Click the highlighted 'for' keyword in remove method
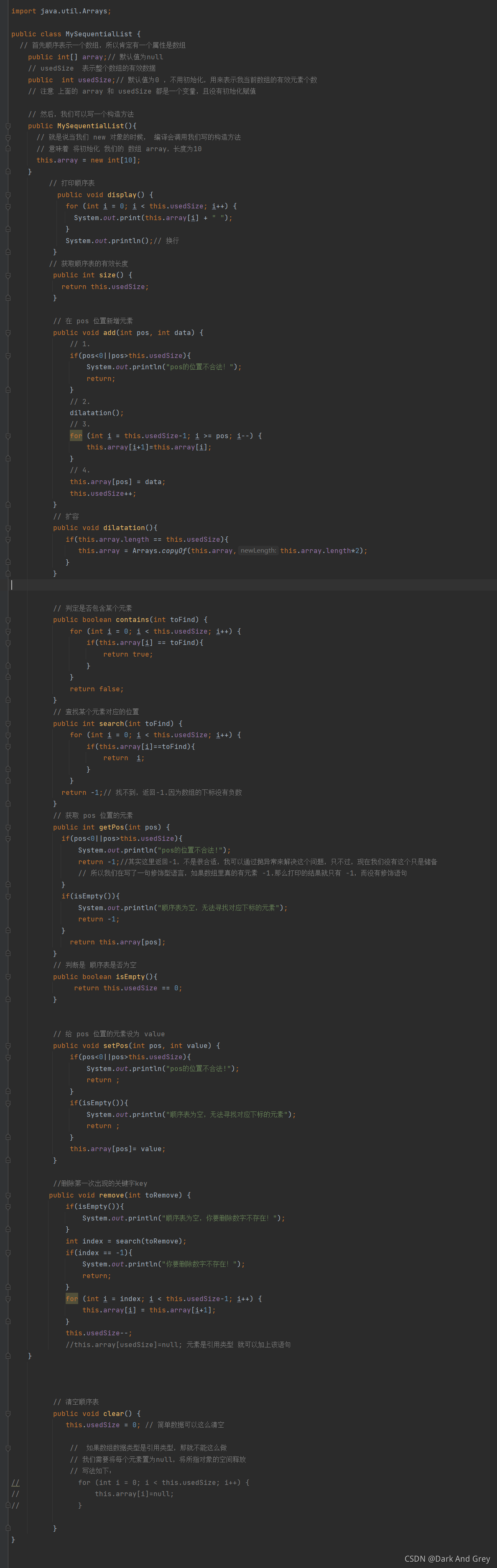 coord(71,1298)
